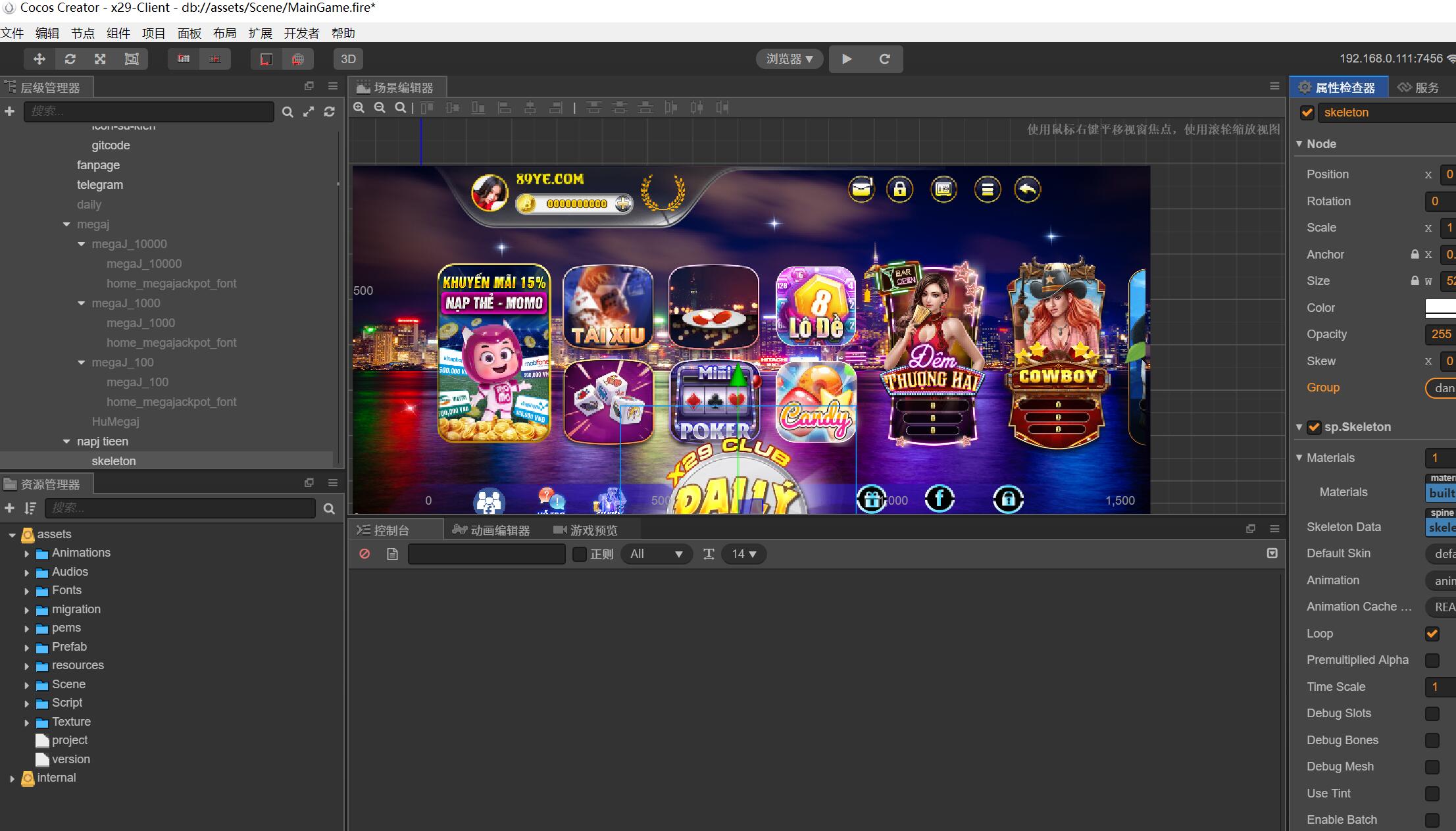Expand or collapse all hierarchy nodes
The image size is (1456, 831).
click(309, 113)
